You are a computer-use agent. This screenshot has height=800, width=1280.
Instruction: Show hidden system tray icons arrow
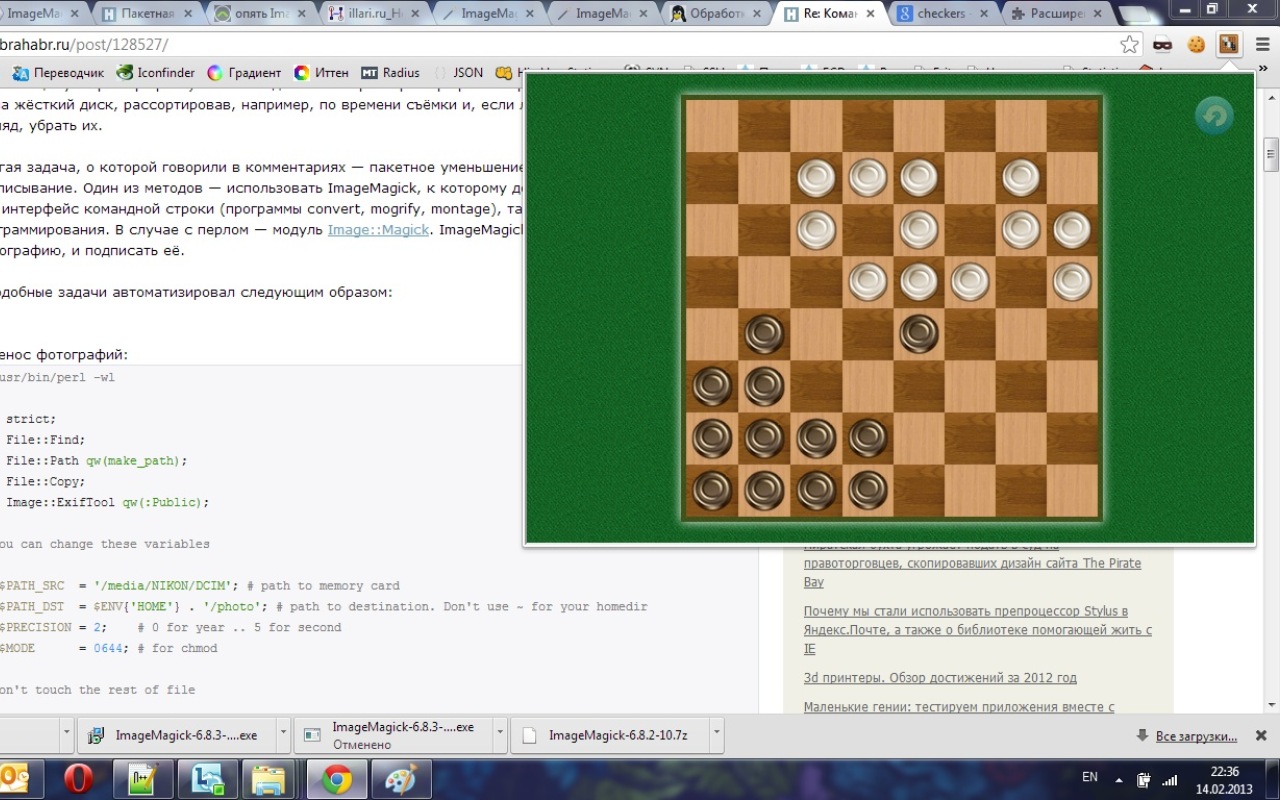click(x=1118, y=780)
